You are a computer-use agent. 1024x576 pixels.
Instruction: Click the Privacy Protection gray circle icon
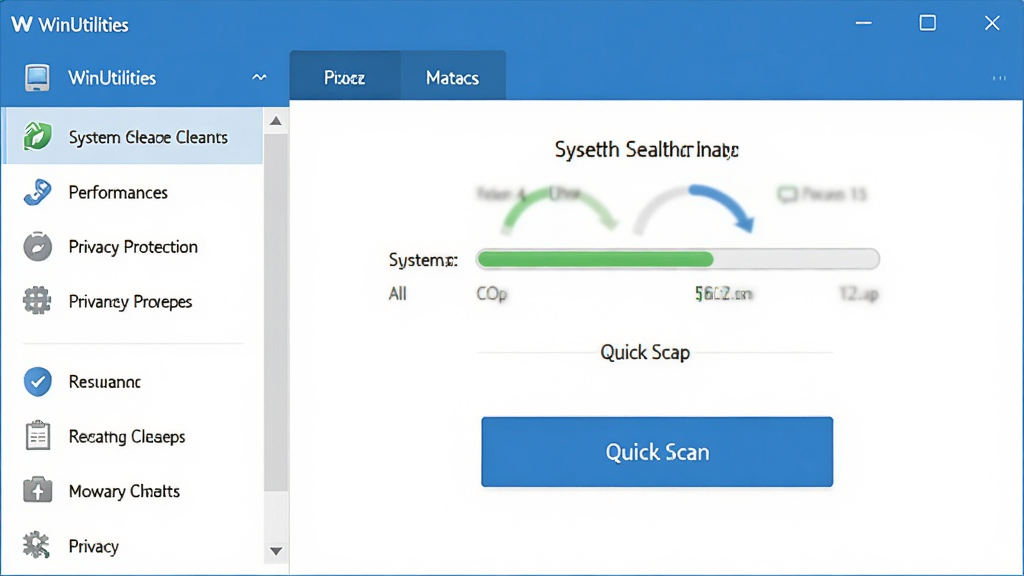tap(37, 246)
